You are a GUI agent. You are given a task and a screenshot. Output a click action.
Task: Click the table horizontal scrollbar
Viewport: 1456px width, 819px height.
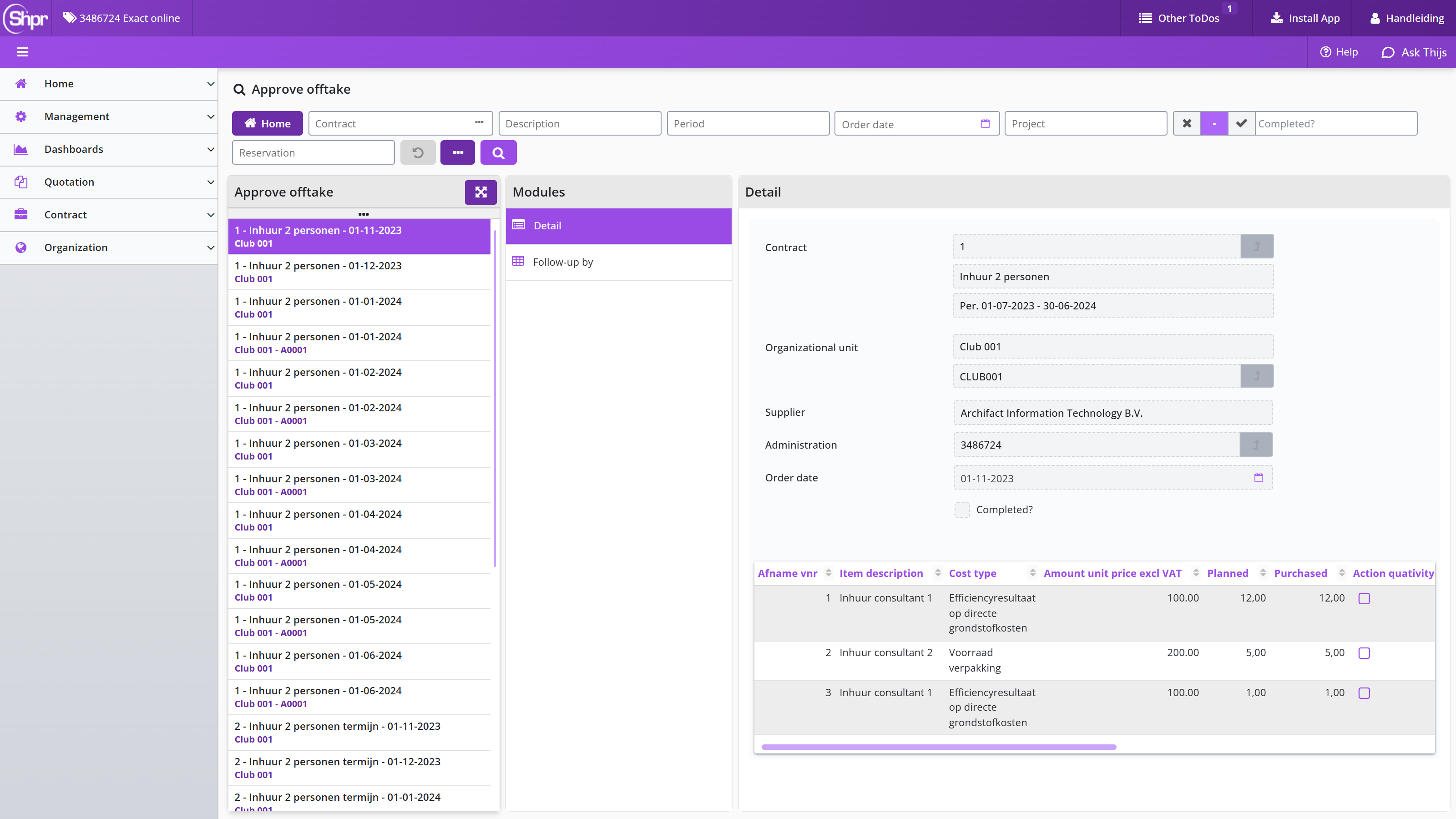click(x=938, y=747)
